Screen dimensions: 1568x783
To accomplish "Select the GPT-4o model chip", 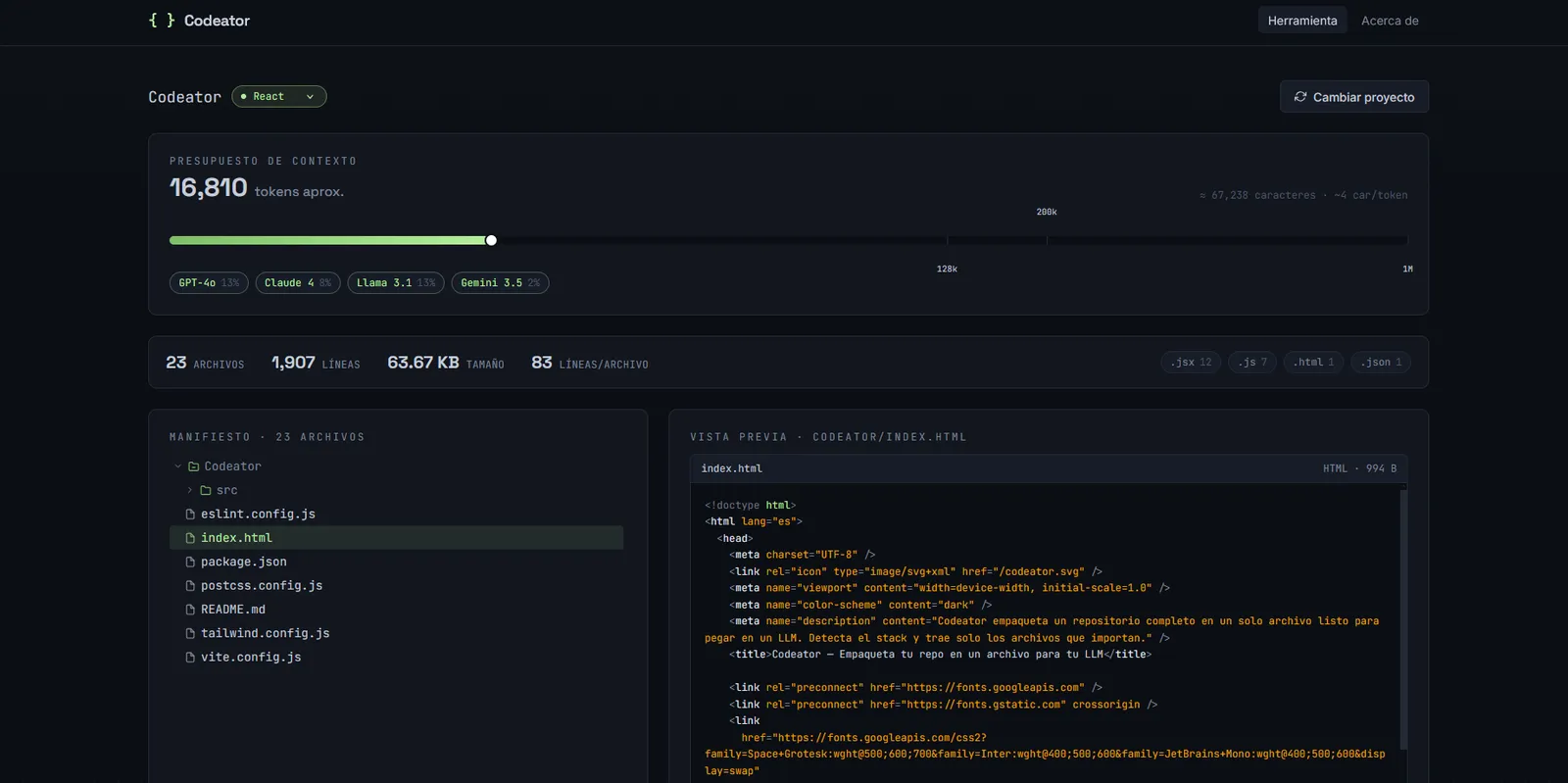I will [x=209, y=282].
